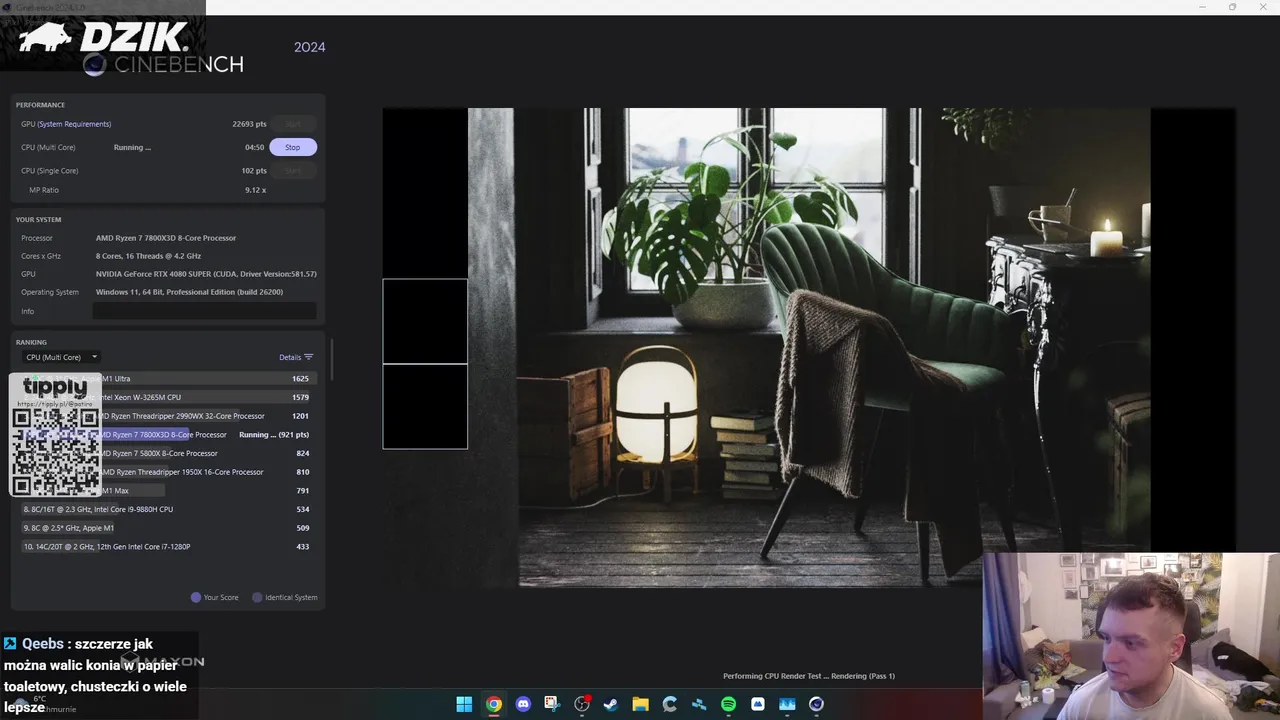Image resolution: width=1280 pixels, height=720 pixels.
Task: Click the Identical System legend marker
Action: tap(257, 597)
